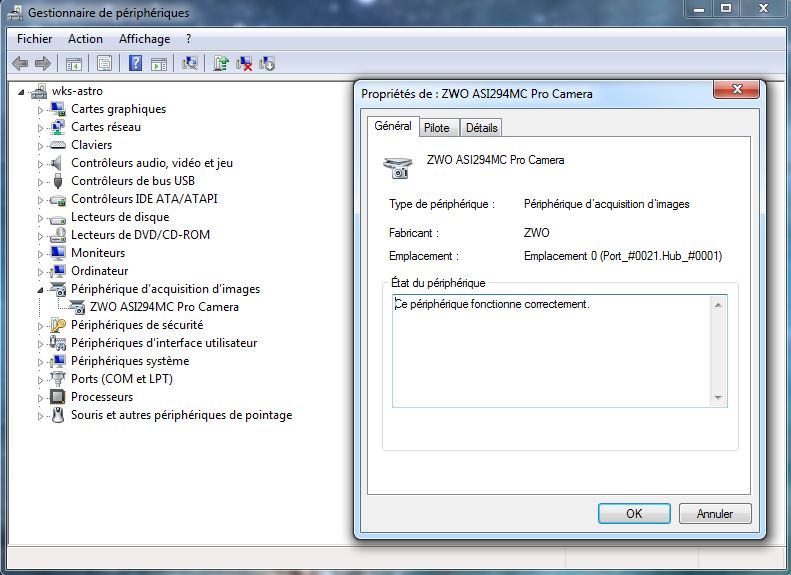The height and width of the screenshot is (575, 791).
Task: Select wks-astro computer icon
Action: (39, 91)
